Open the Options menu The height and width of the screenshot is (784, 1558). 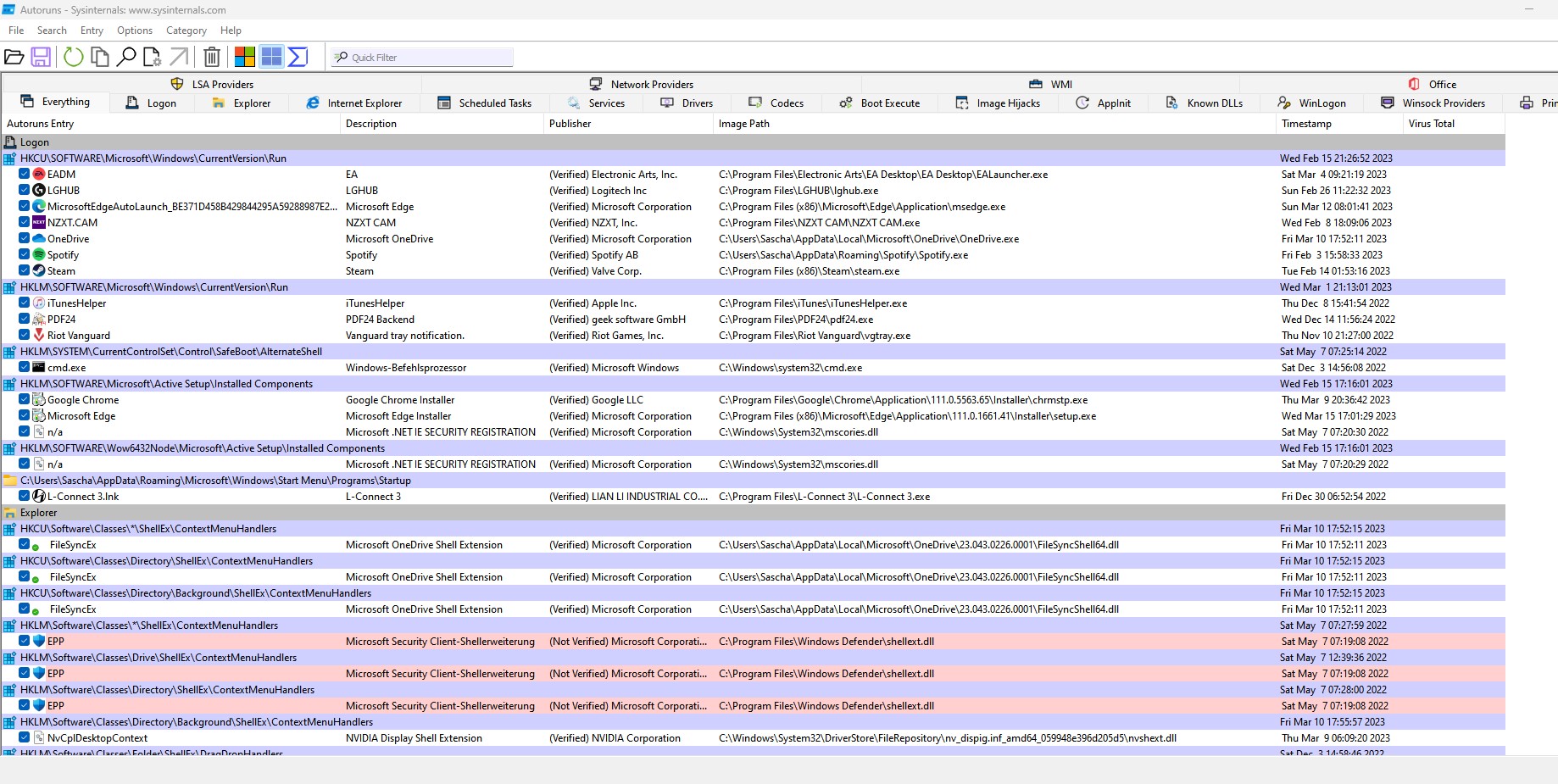tap(135, 31)
